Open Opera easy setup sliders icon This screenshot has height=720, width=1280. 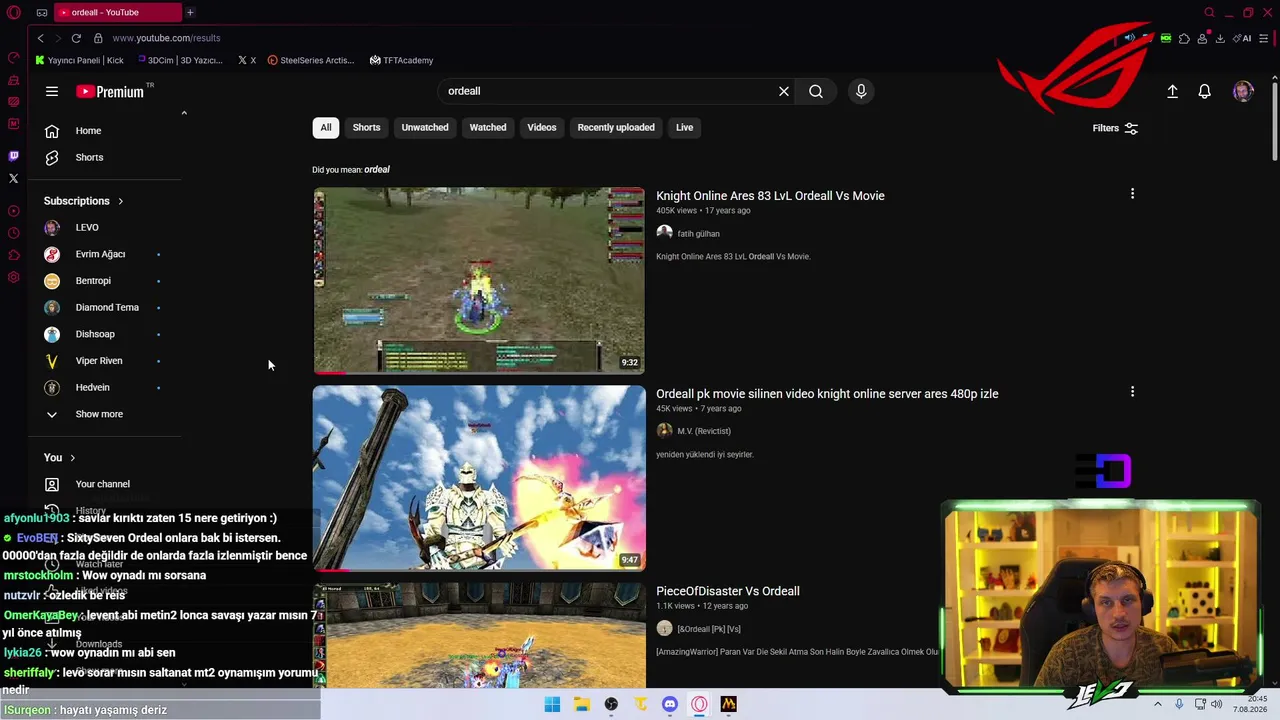tap(1264, 38)
